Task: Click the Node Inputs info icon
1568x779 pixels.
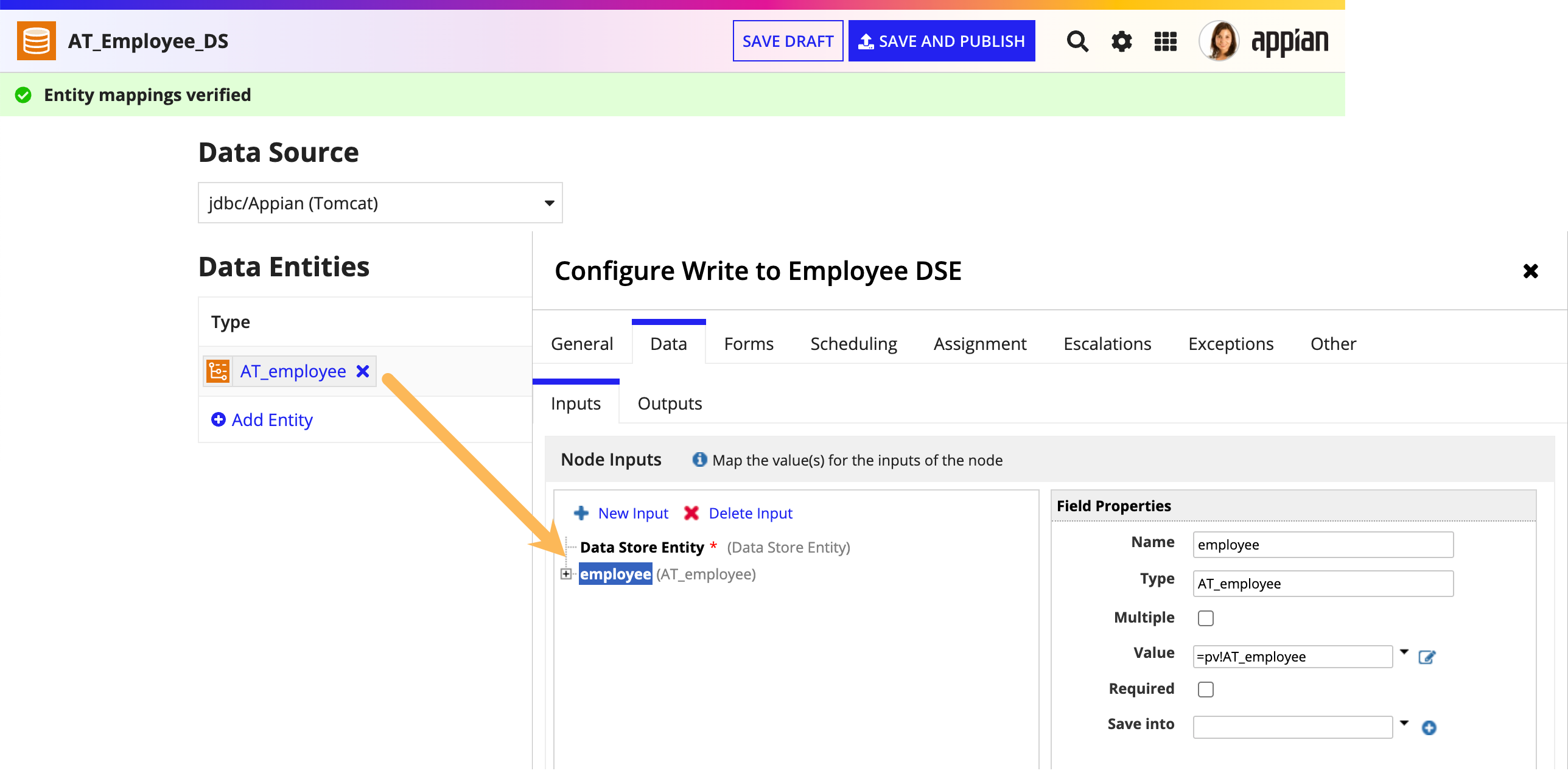Action: click(x=699, y=459)
